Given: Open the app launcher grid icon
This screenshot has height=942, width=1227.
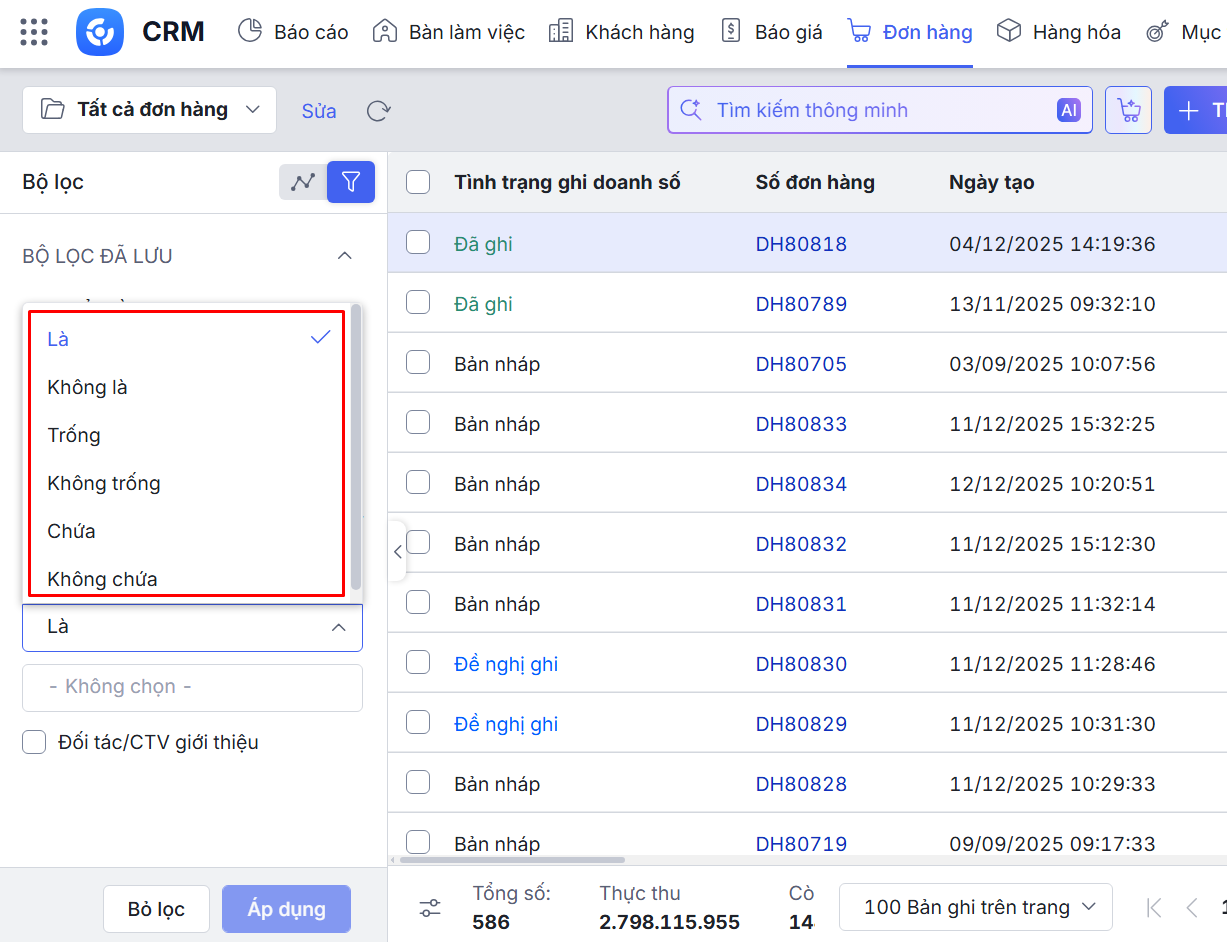Looking at the screenshot, I should click(34, 32).
